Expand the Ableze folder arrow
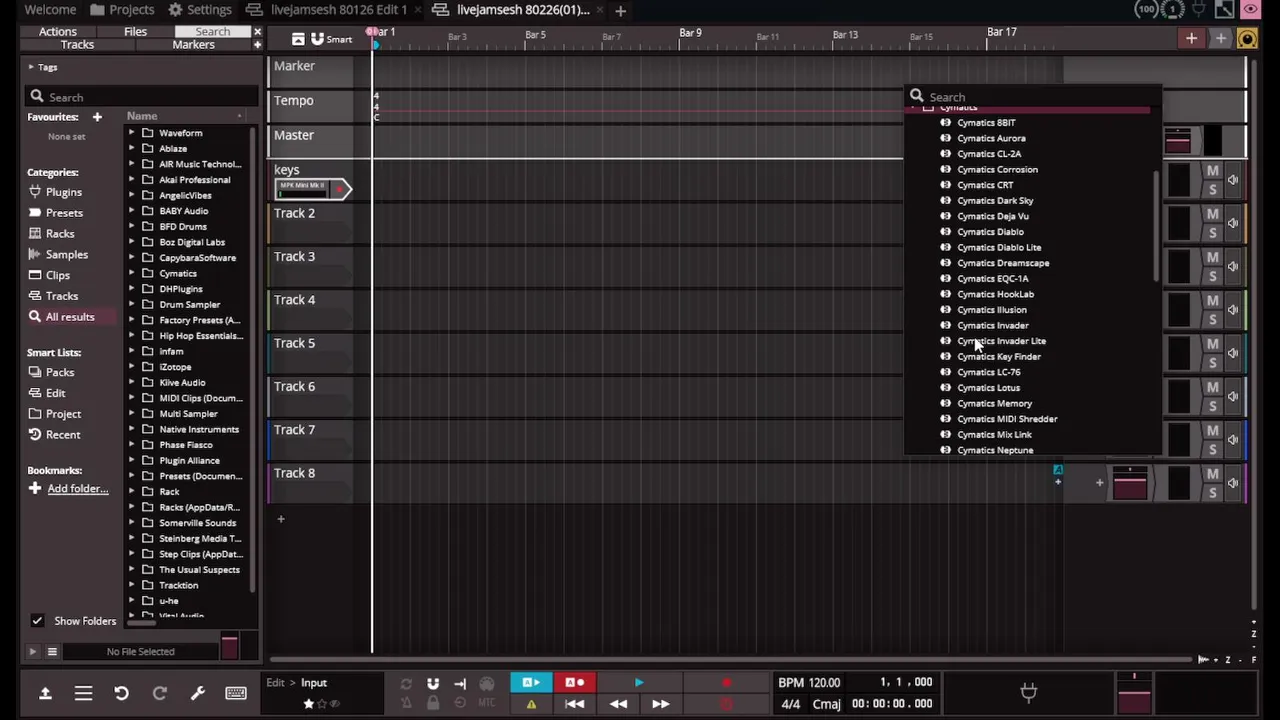 click(132, 148)
